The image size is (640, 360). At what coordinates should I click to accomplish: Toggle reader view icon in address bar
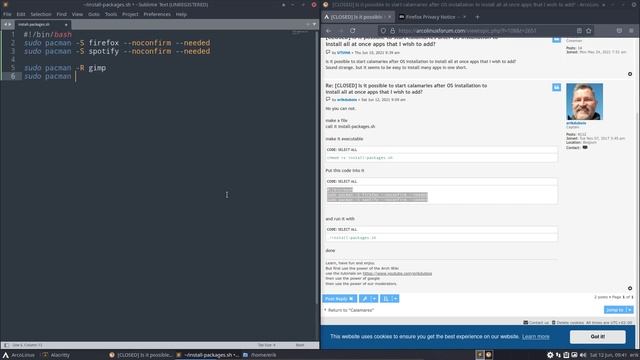(x=579, y=31)
